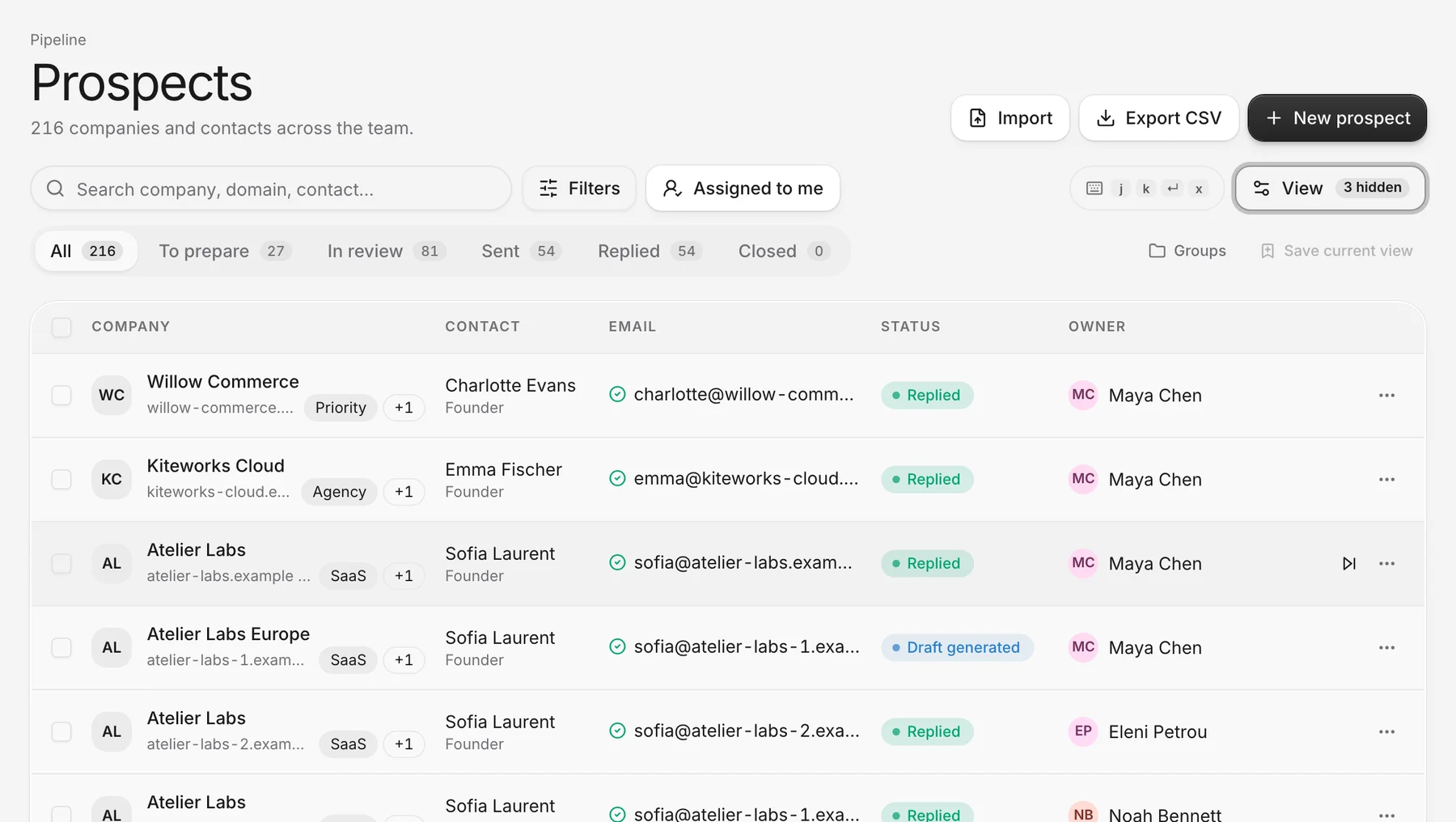Click the Draft generated status badge
This screenshot has width=1456, height=822.
click(957, 647)
